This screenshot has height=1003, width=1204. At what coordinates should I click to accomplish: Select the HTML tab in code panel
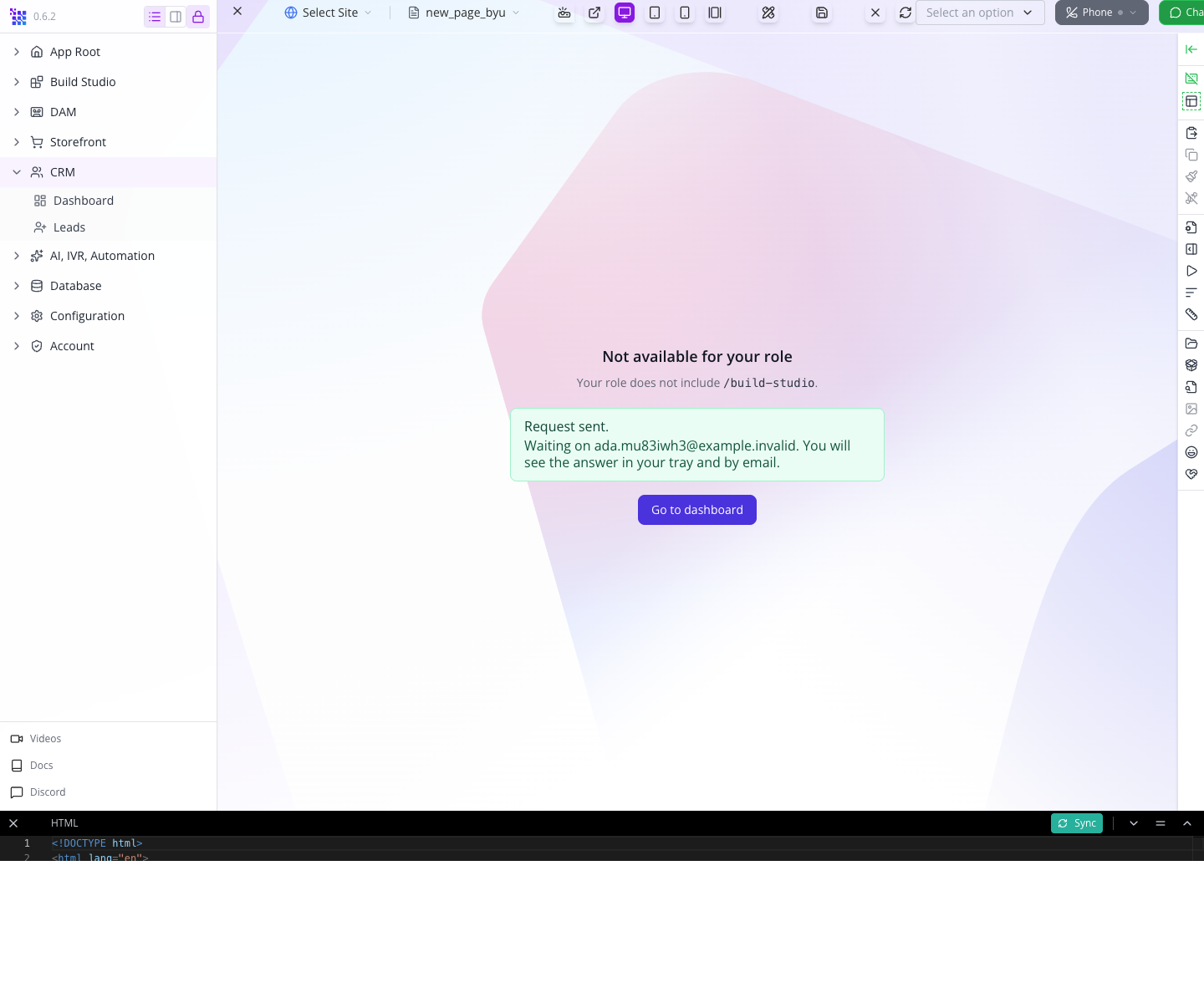point(64,823)
